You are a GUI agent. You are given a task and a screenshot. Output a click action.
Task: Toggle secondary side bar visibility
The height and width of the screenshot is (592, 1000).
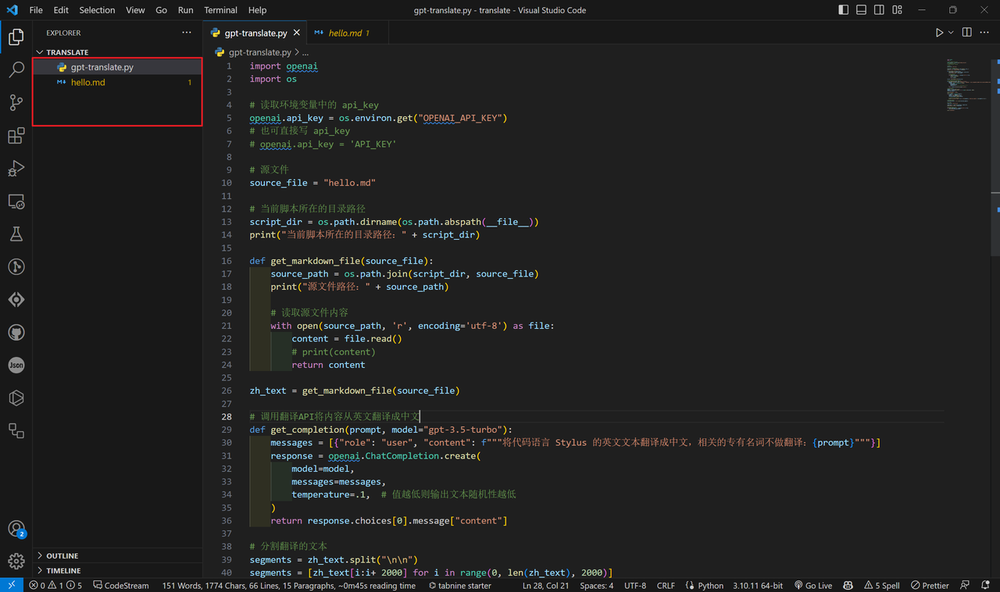881,10
